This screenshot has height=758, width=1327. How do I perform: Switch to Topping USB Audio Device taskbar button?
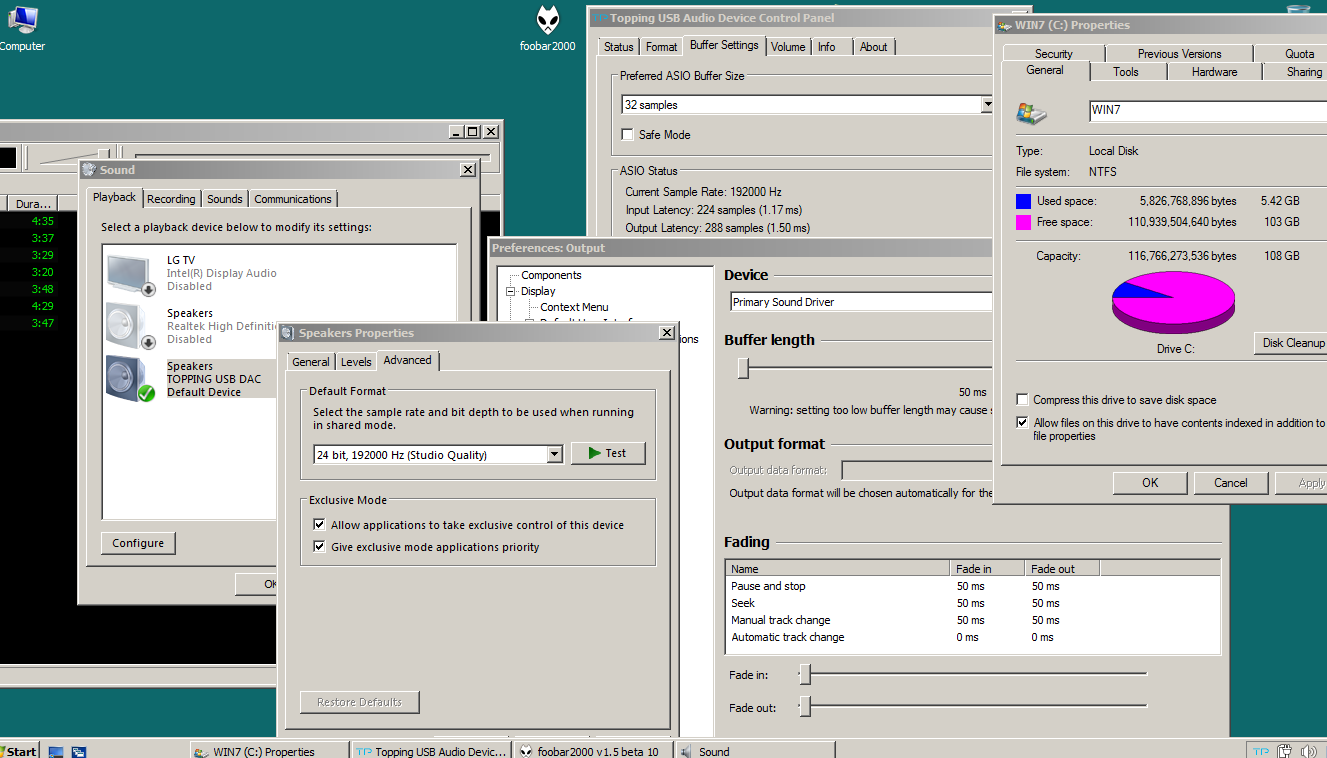[432, 751]
